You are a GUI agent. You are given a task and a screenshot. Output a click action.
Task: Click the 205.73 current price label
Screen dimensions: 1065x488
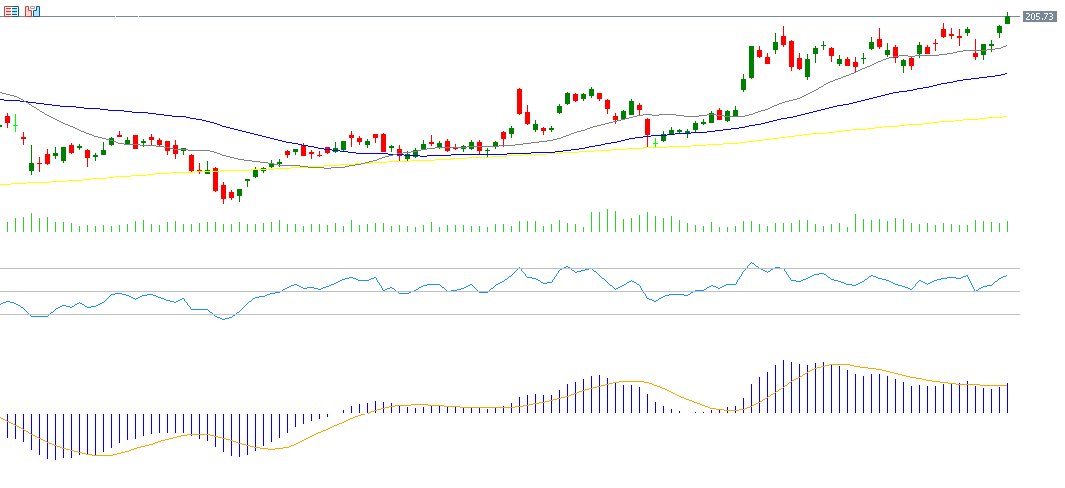(x=1040, y=16)
